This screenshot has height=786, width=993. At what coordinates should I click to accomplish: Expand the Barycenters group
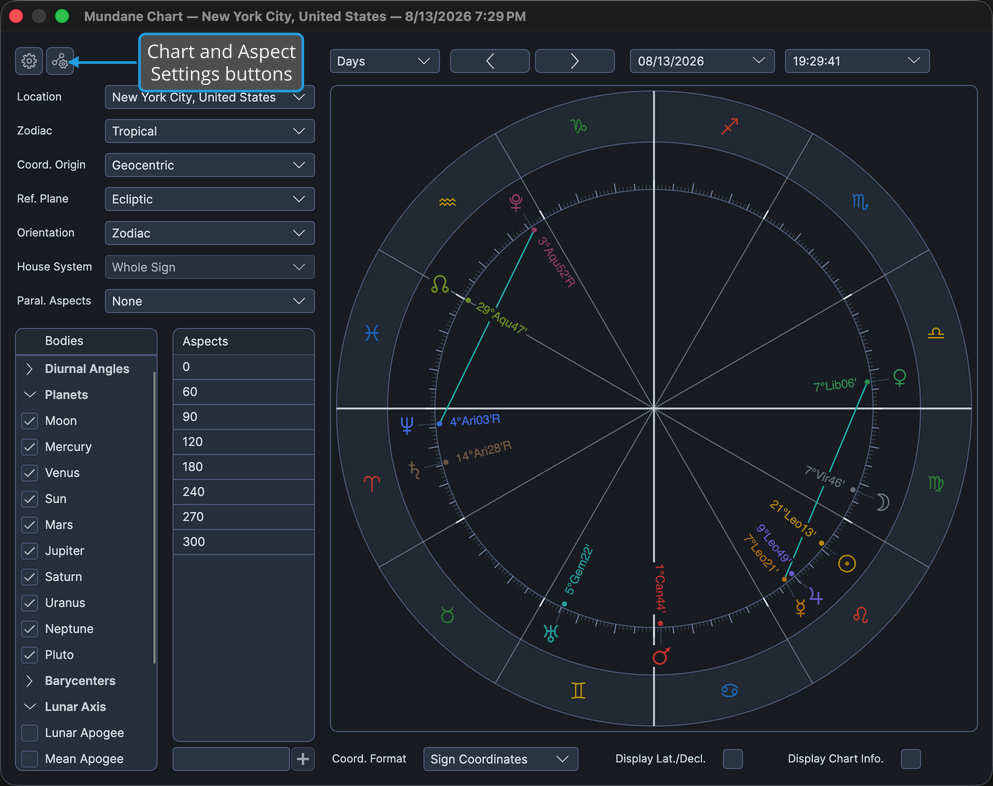tap(29, 681)
